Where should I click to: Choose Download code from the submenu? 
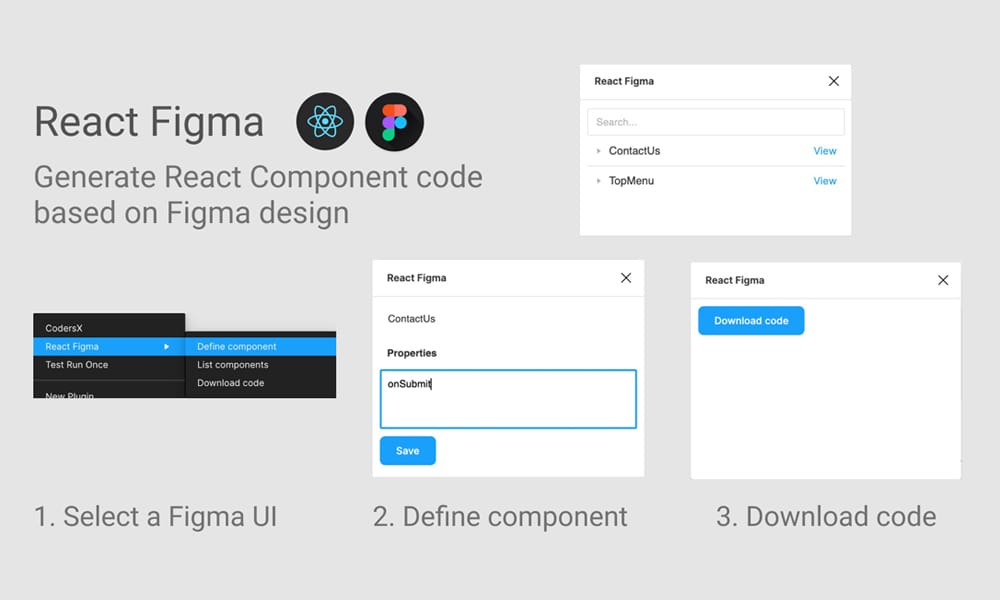[231, 382]
